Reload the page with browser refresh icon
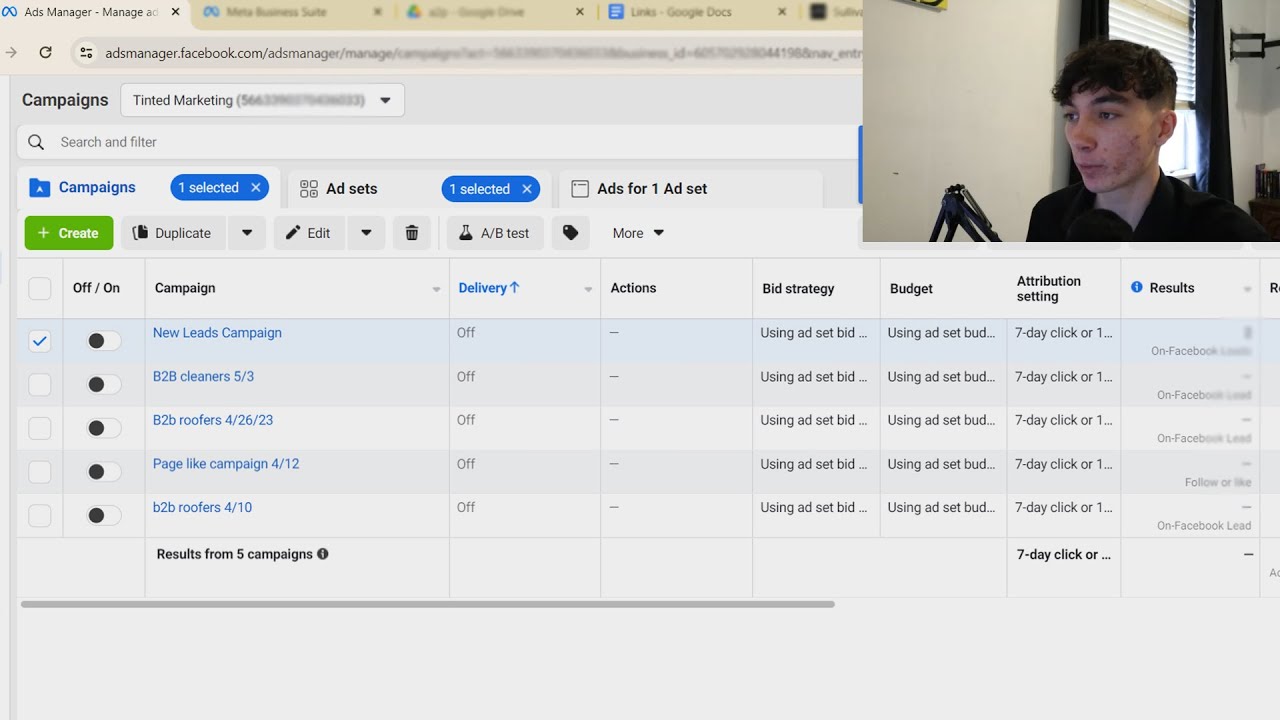This screenshot has height=720, width=1280. coord(45,52)
